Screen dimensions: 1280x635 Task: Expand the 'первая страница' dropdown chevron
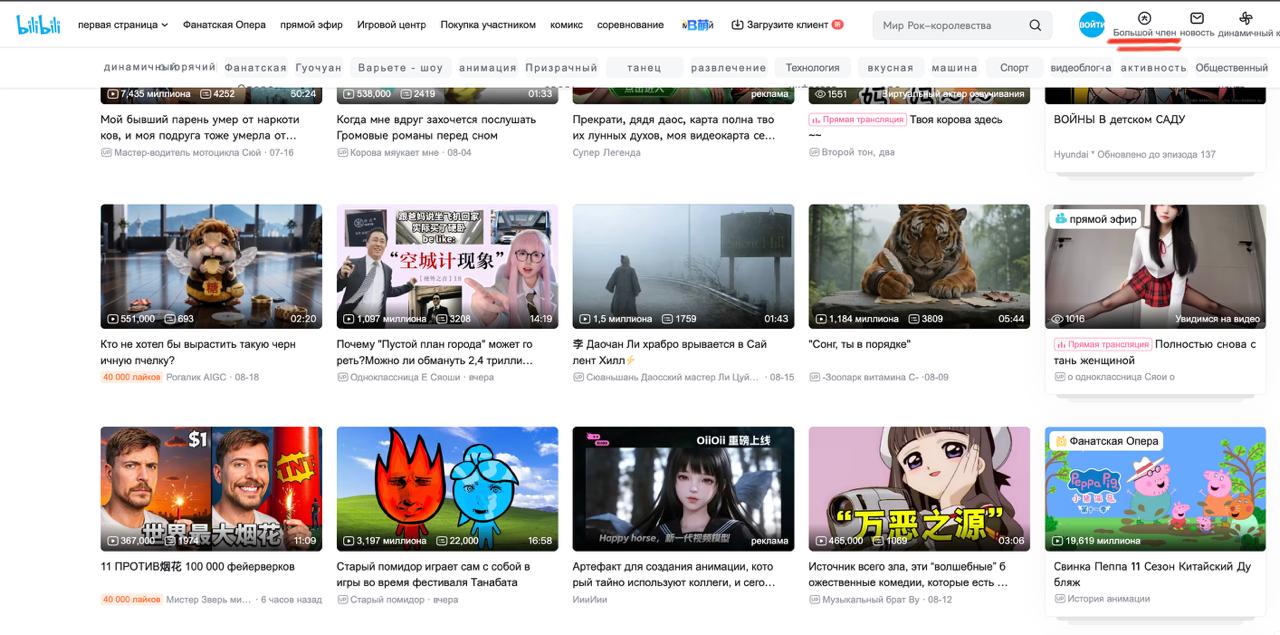tap(164, 25)
